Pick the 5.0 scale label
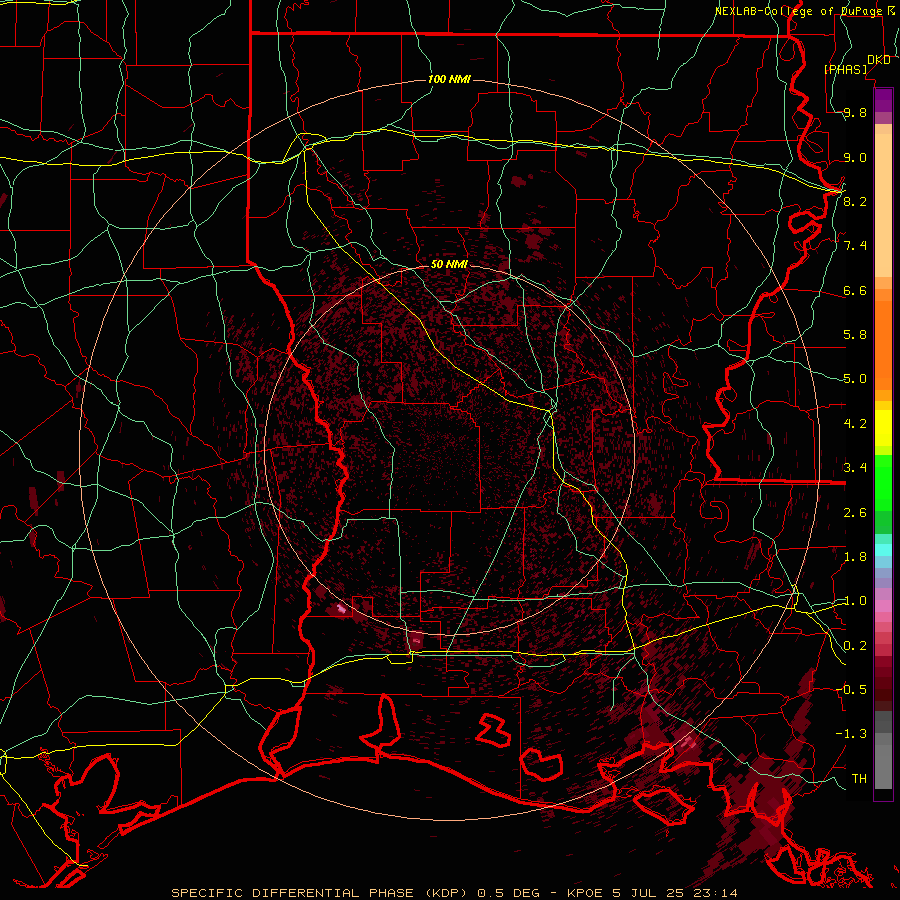This screenshot has height=900, width=900. click(x=855, y=379)
